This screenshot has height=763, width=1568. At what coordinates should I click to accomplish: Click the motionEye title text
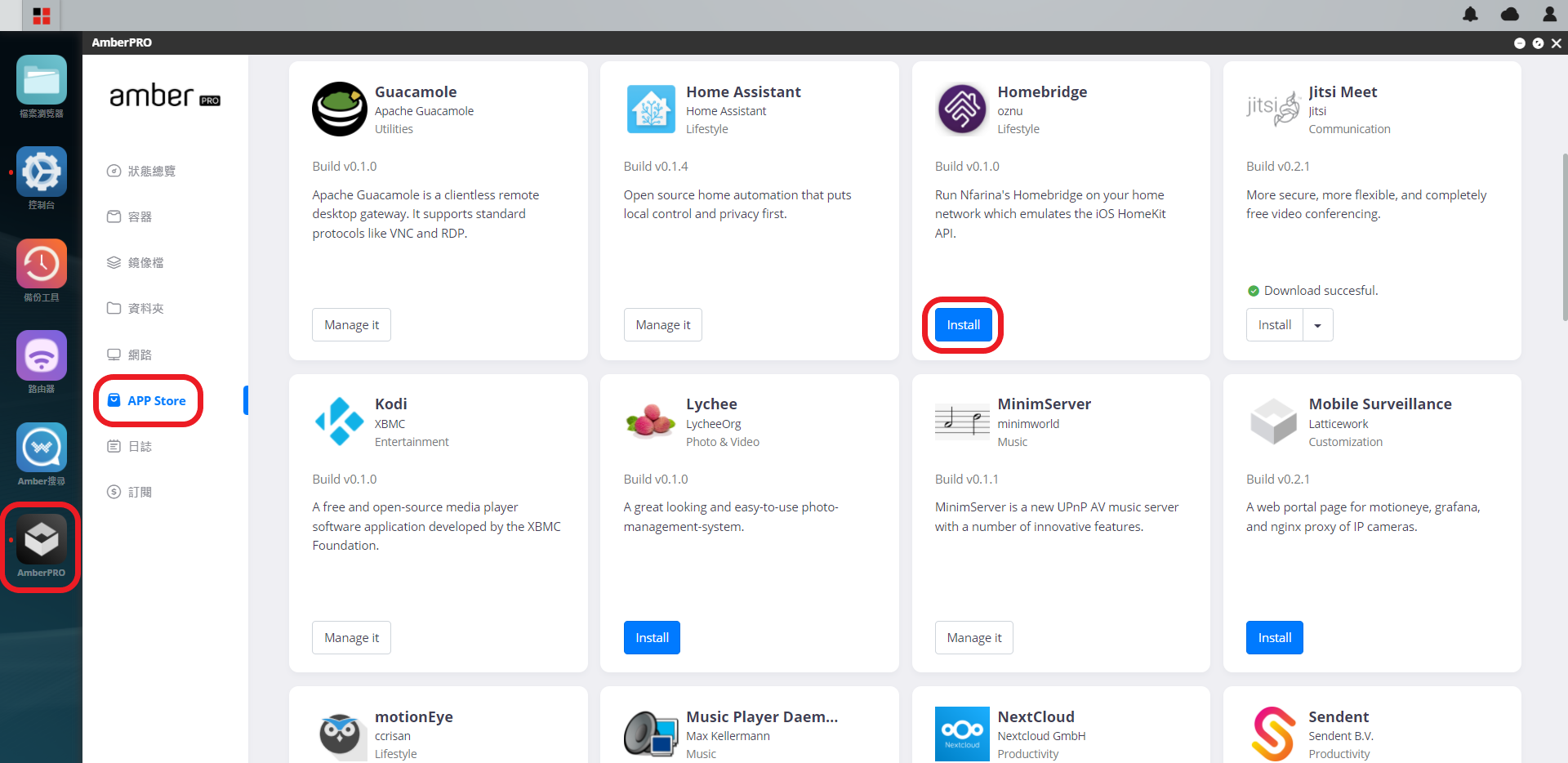pos(414,716)
